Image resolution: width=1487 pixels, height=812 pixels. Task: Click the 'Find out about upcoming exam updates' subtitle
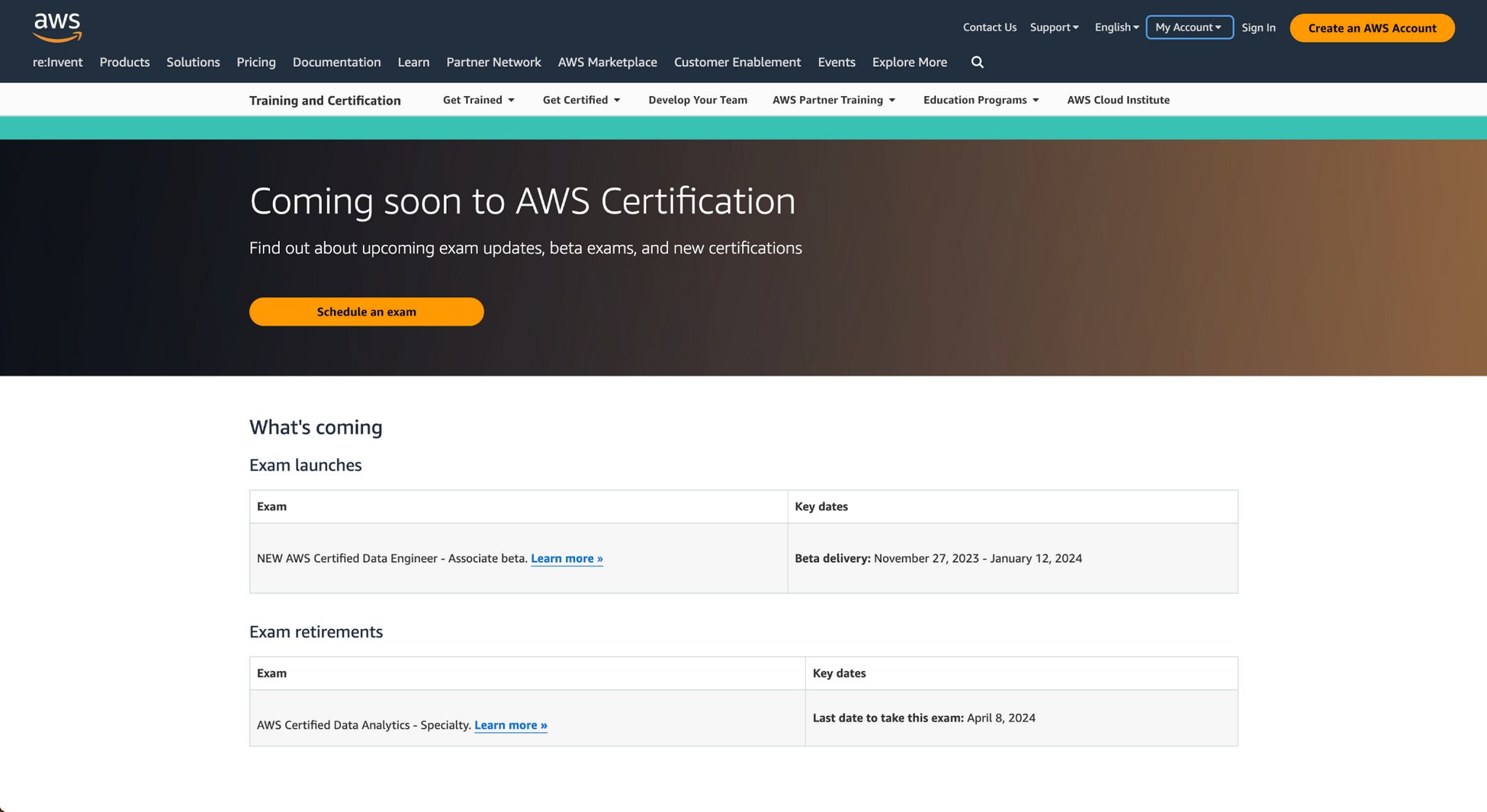click(x=525, y=249)
